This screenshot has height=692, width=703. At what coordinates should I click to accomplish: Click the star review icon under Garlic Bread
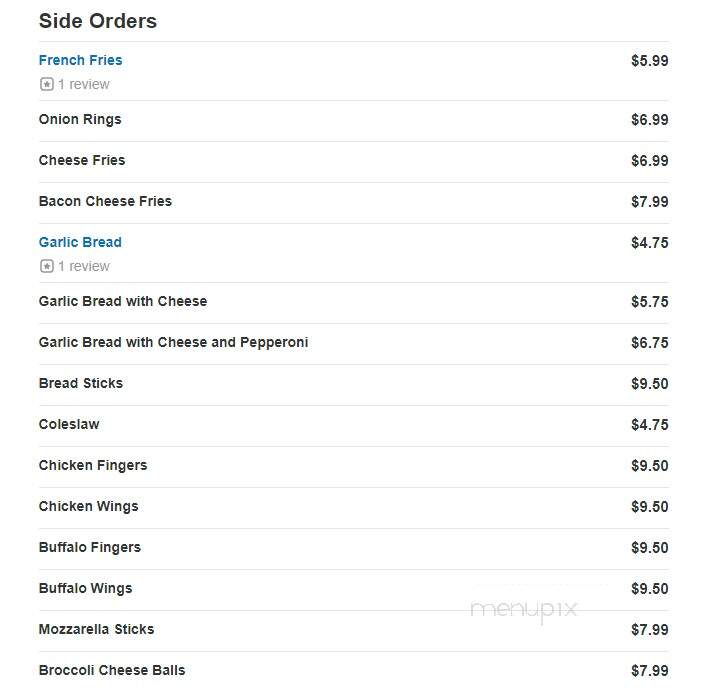pyautogui.click(x=47, y=266)
